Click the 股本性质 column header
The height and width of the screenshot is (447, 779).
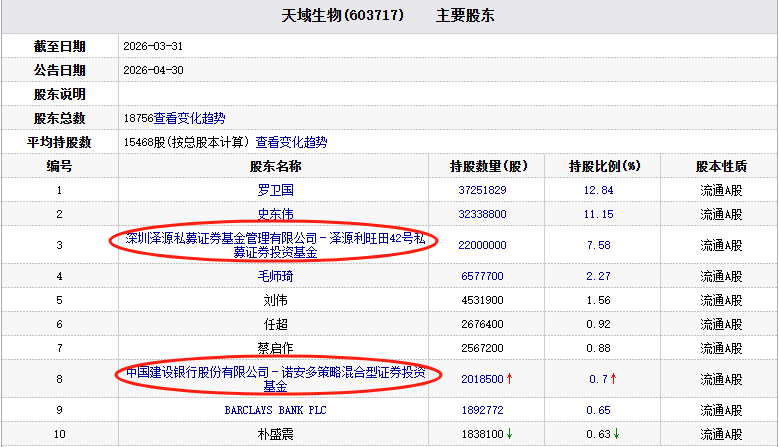(x=721, y=166)
